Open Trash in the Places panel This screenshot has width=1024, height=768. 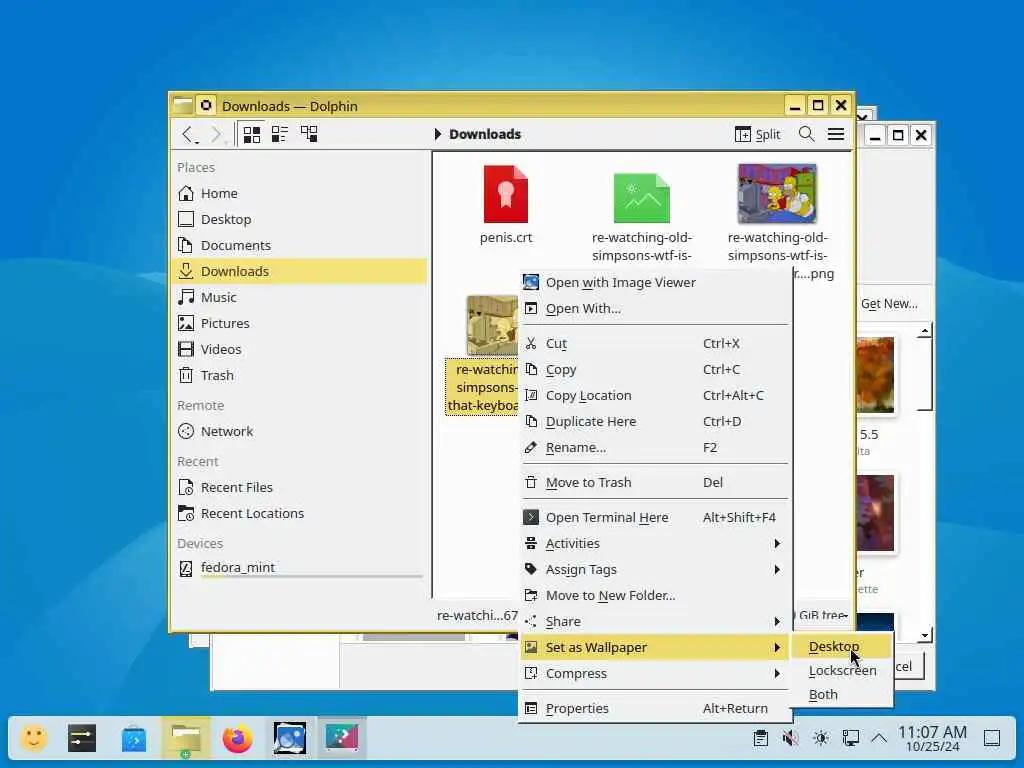pos(300,376)
